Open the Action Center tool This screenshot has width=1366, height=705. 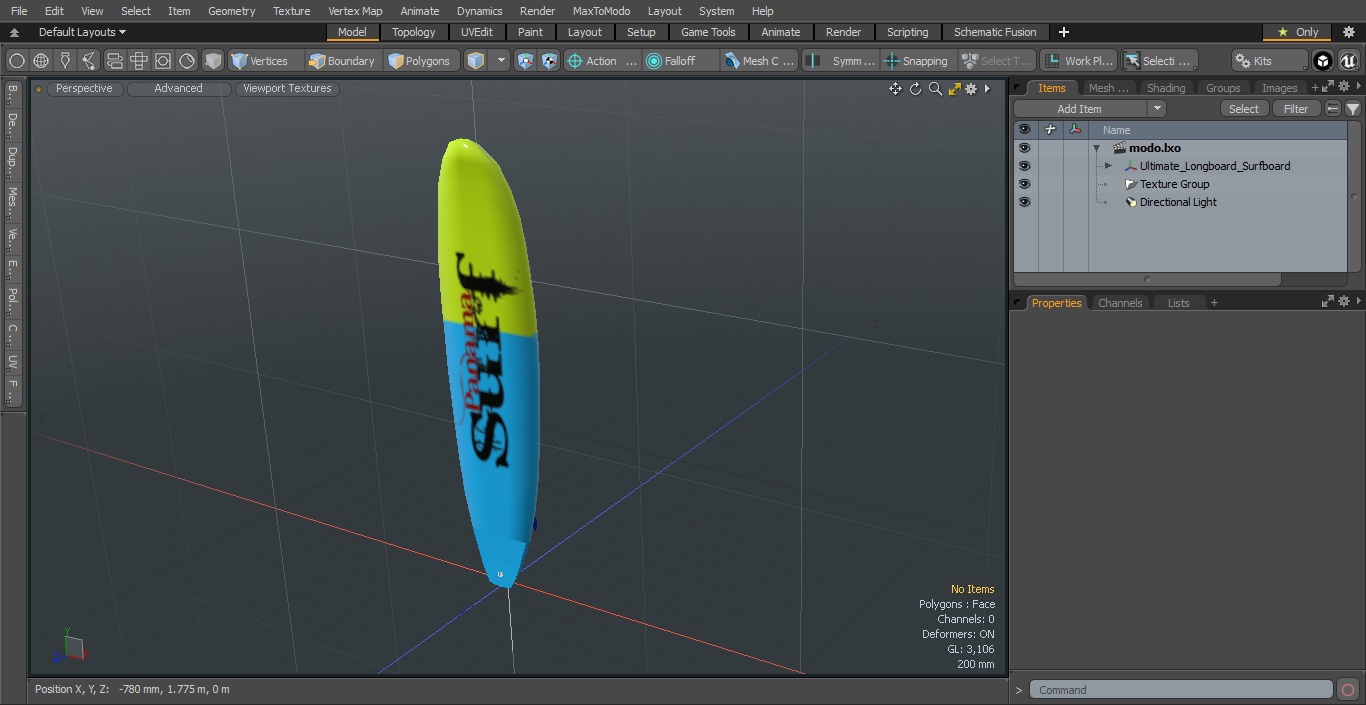click(x=602, y=61)
